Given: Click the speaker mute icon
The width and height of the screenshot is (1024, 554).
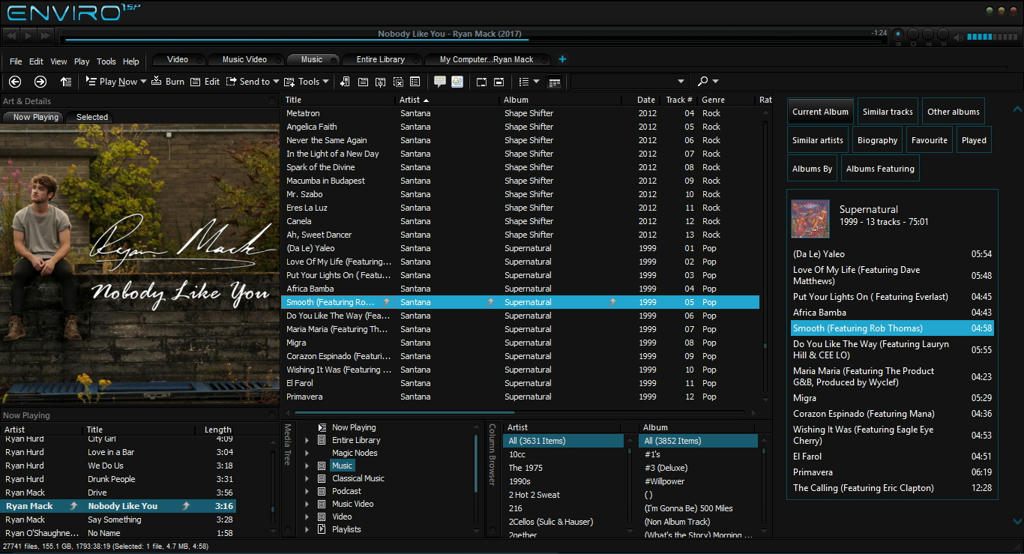Looking at the screenshot, I should click(958, 37).
